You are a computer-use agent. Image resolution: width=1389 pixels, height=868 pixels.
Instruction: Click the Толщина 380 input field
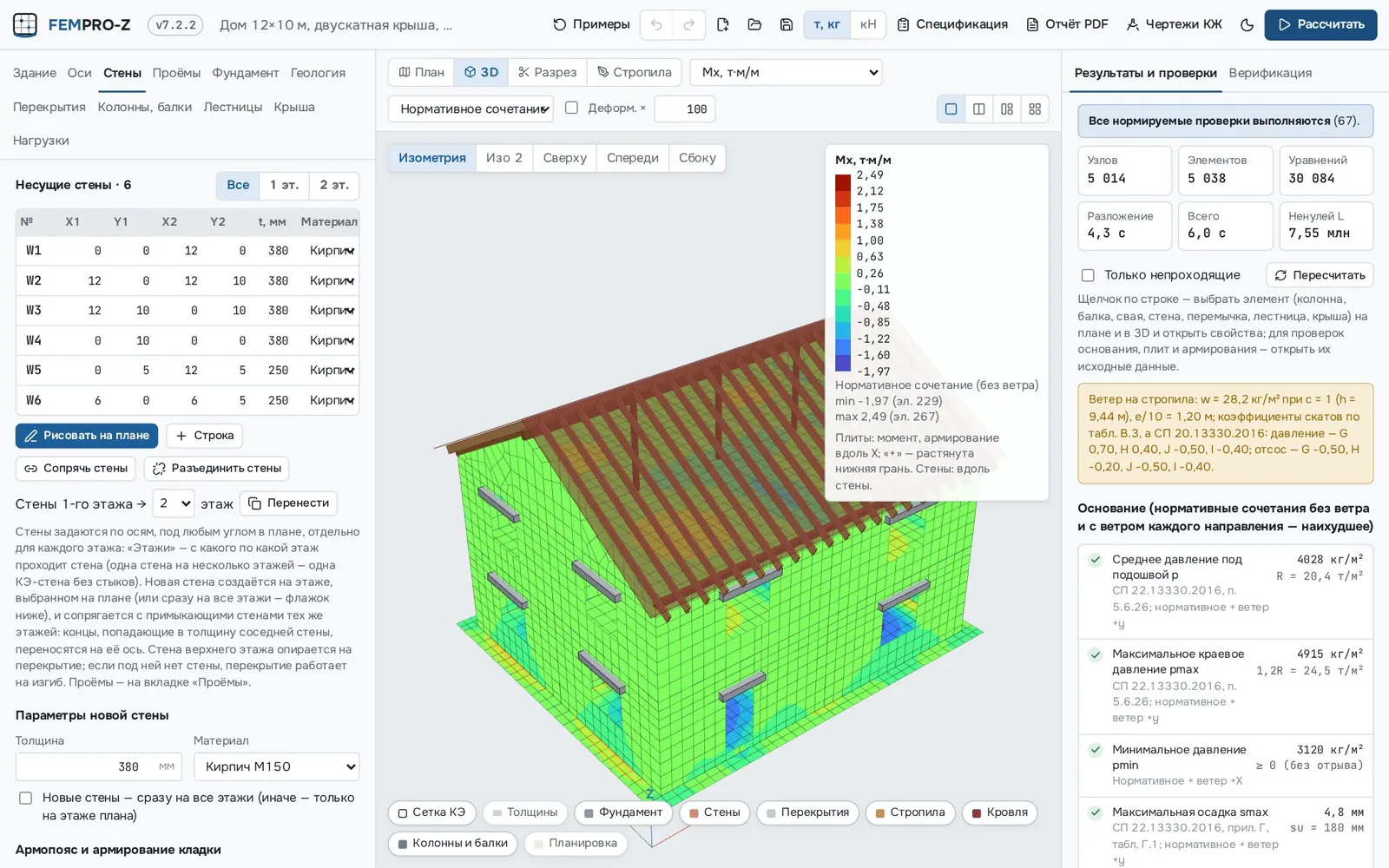pyautogui.click(x=99, y=766)
